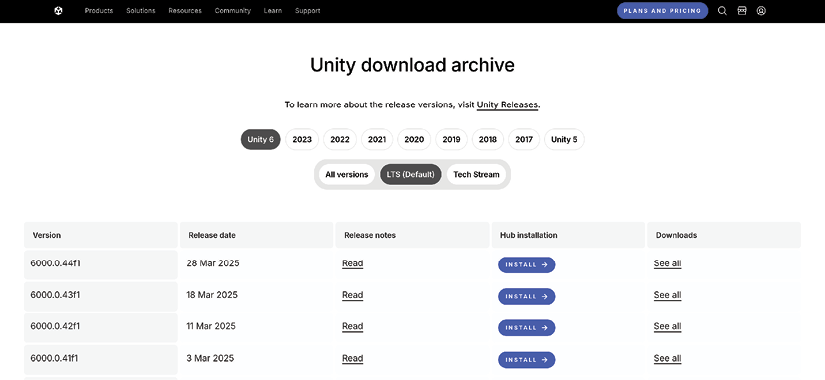The image size is (825, 380).
Task: Click the Version column header
Action: pos(100,235)
